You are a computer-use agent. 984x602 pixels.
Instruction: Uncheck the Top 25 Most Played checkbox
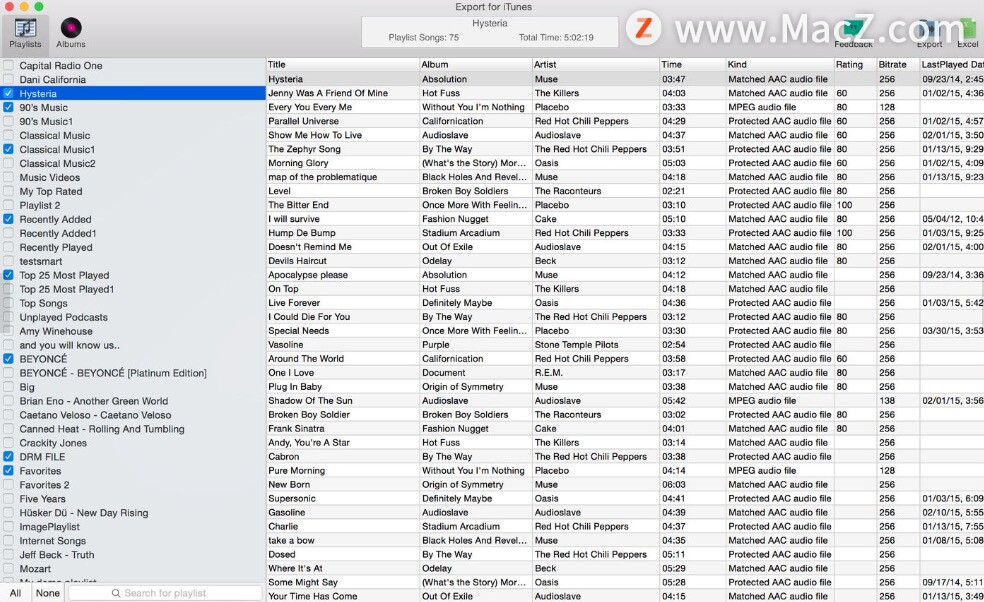pyautogui.click(x=8, y=275)
